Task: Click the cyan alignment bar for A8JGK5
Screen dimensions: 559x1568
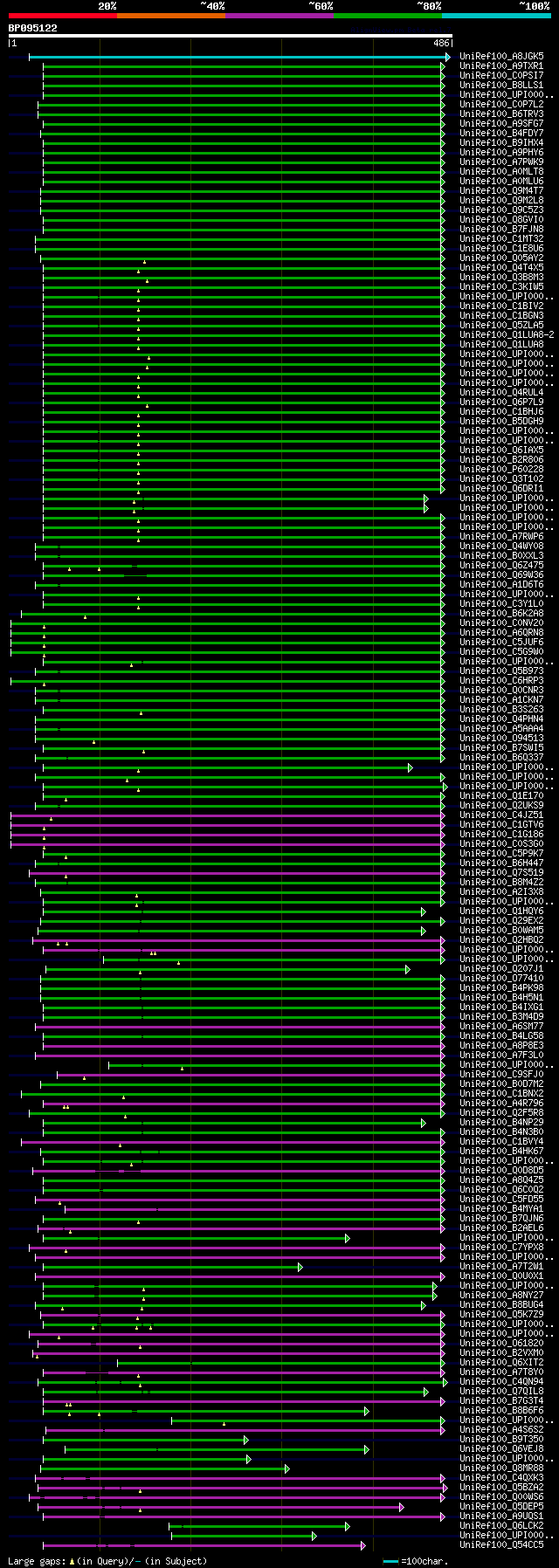Action: click(x=238, y=57)
